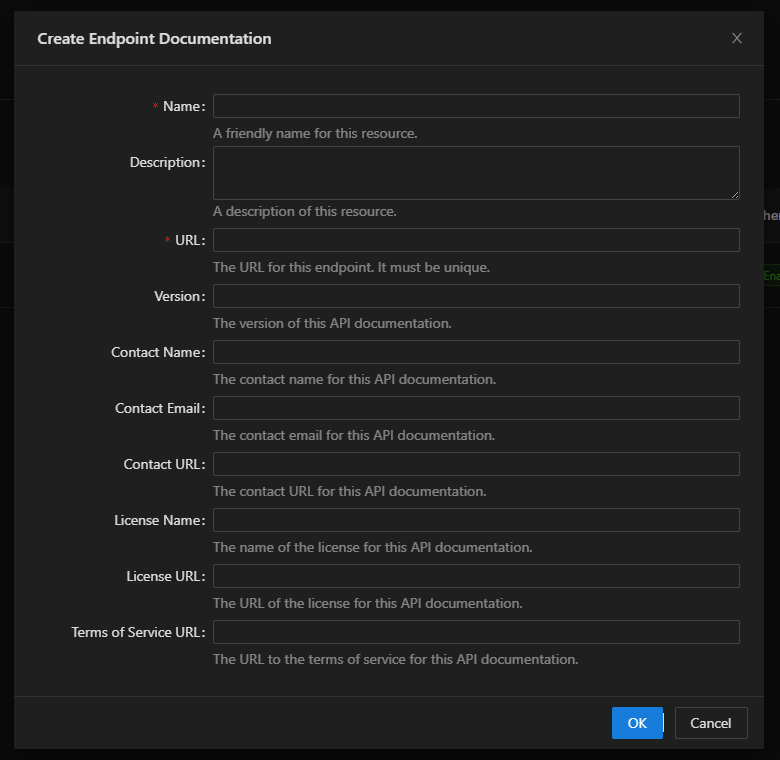The width and height of the screenshot is (780, 760).
Task: Select the Version input field
Action: (x=476, y=296)
